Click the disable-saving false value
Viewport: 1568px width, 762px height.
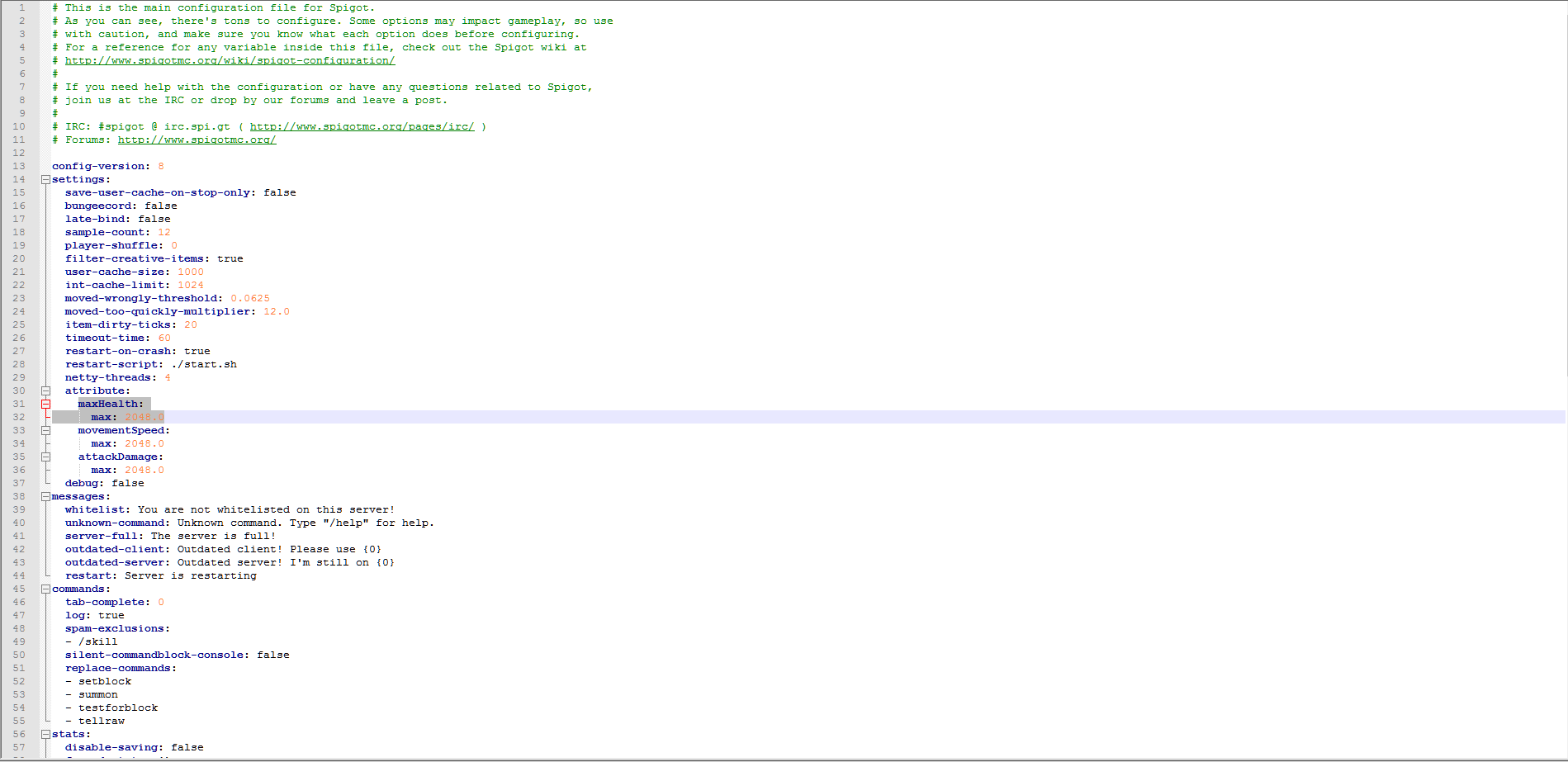pyautogui.click(x=187, y=747)
